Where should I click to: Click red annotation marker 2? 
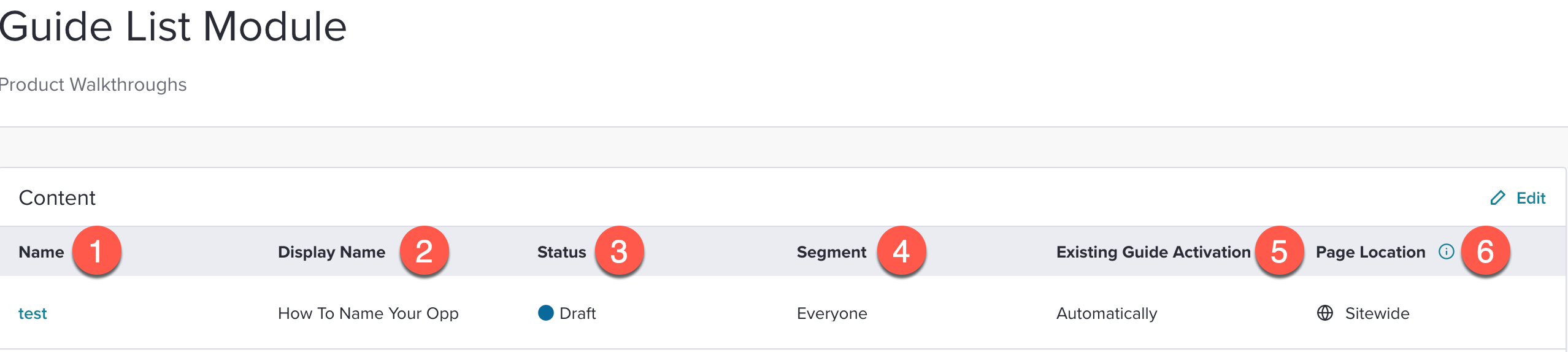tap(425, 251)
